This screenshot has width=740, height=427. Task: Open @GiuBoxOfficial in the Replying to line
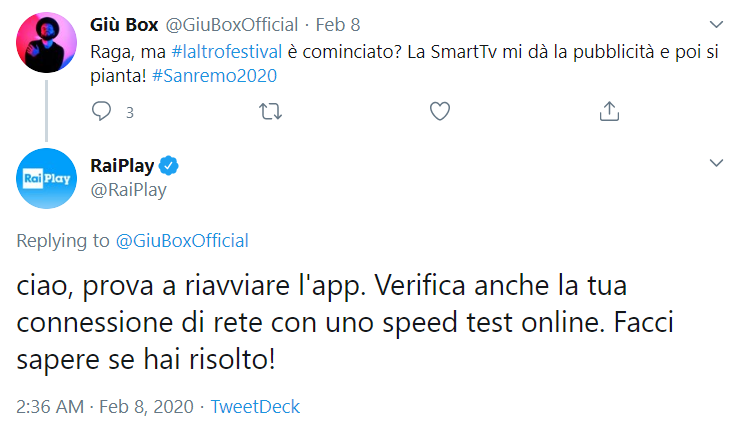click(183, 240)
